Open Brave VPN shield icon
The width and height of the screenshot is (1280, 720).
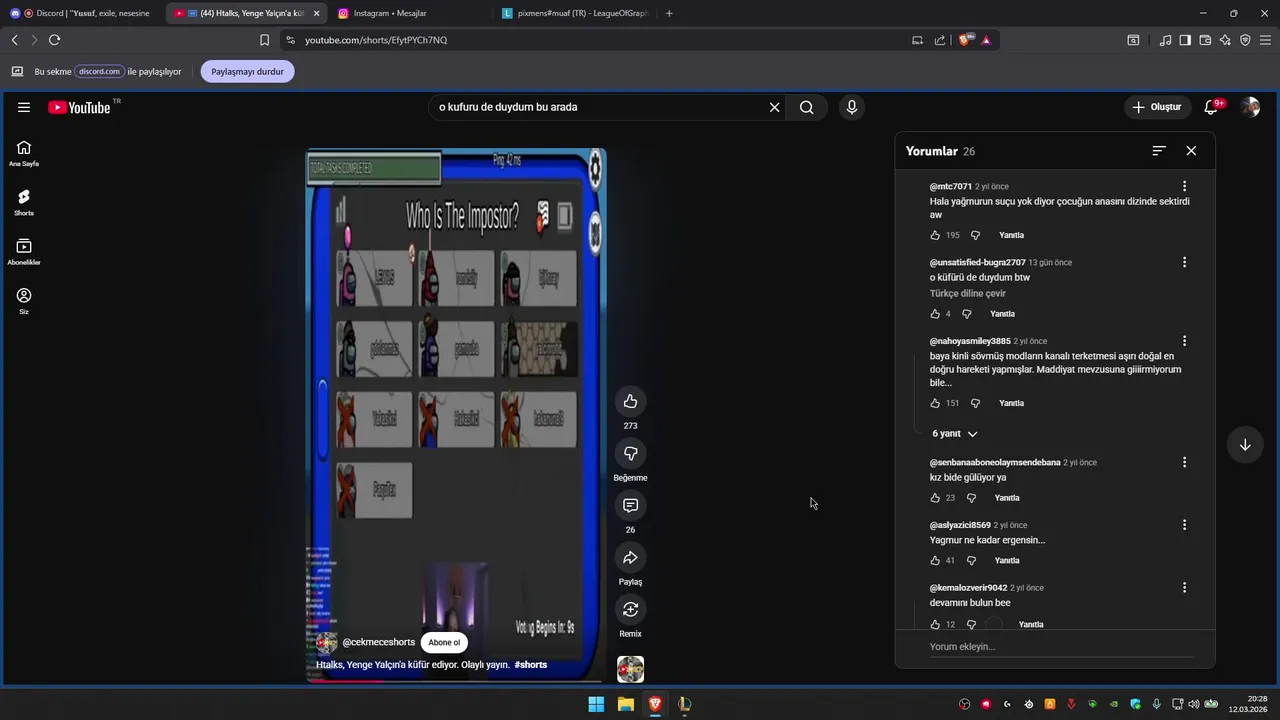(1245, 40)
